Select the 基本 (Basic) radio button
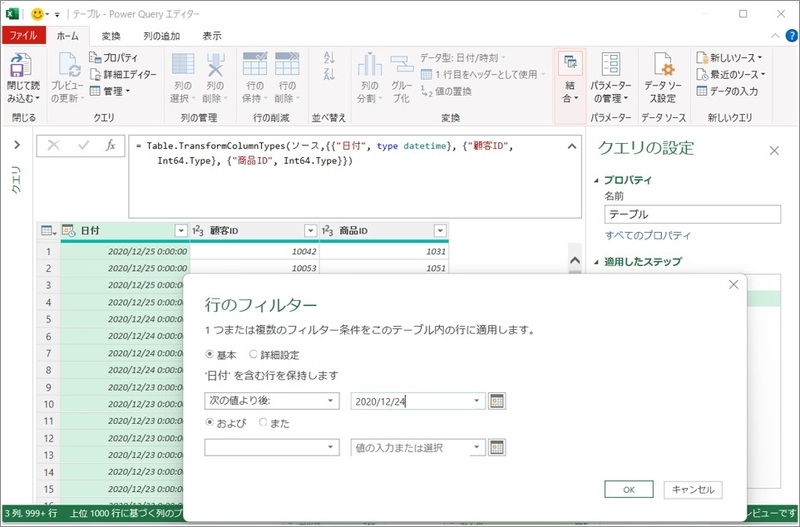The image size is (800, 527). pos(210,354)
